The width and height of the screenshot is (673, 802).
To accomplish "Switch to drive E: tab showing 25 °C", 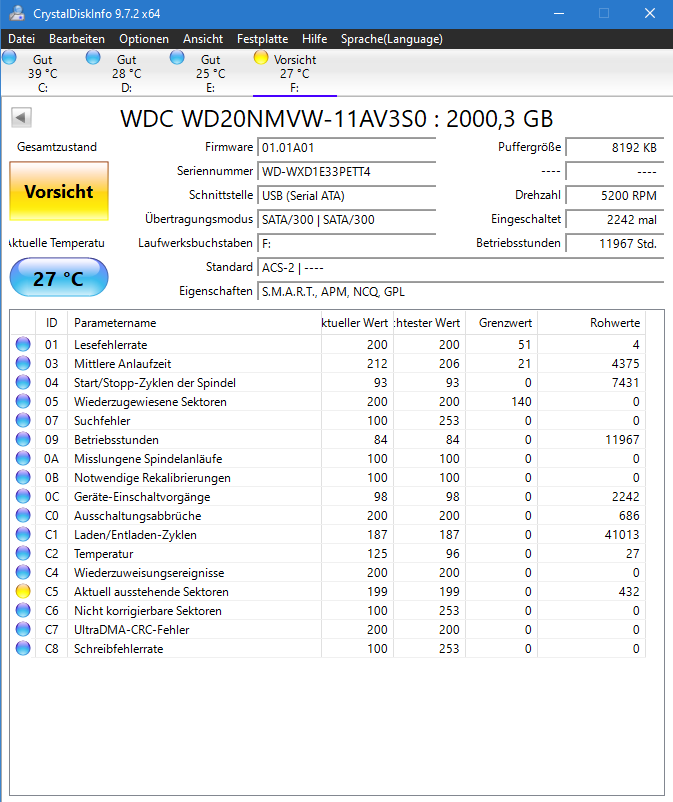I will click(211, 73).
